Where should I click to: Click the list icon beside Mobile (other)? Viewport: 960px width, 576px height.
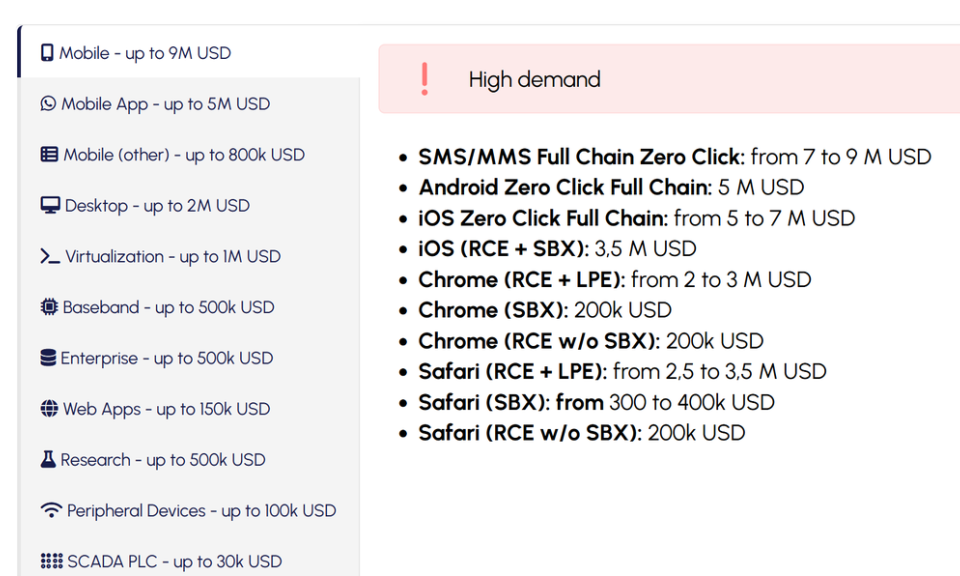(49, 155)
